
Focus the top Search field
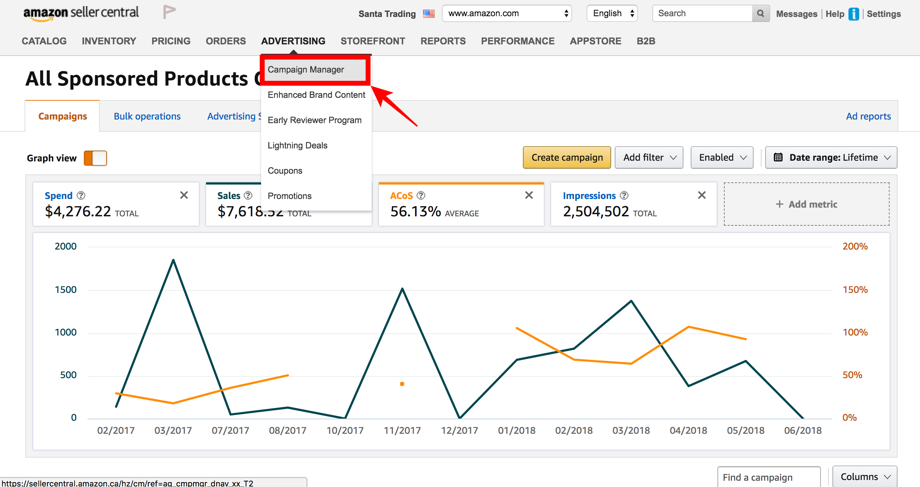(702, 13)
